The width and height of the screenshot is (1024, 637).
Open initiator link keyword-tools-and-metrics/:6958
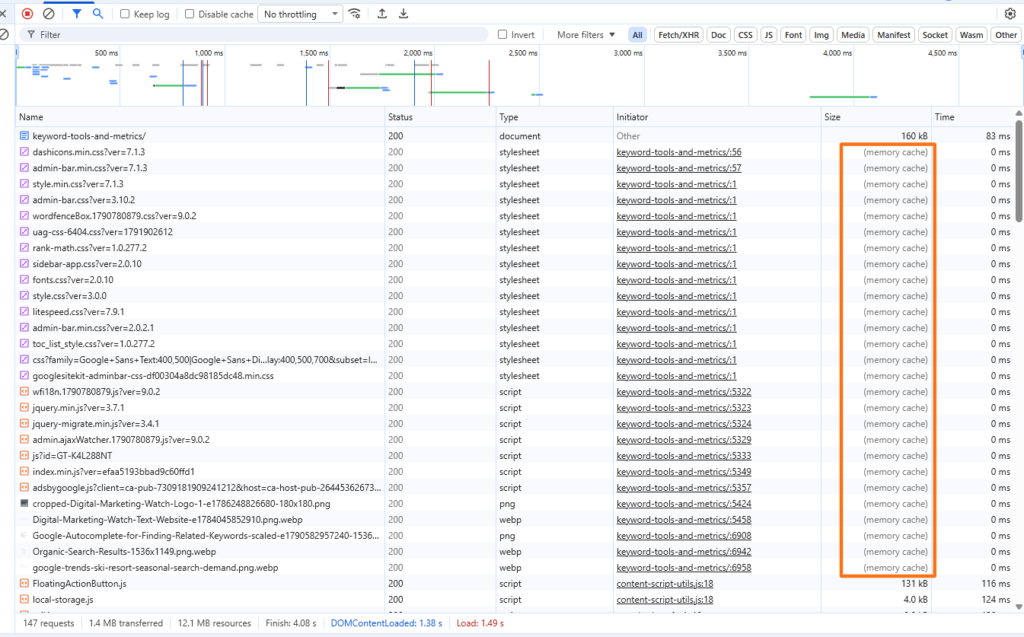pyautogui.click(x=684, y=568)
